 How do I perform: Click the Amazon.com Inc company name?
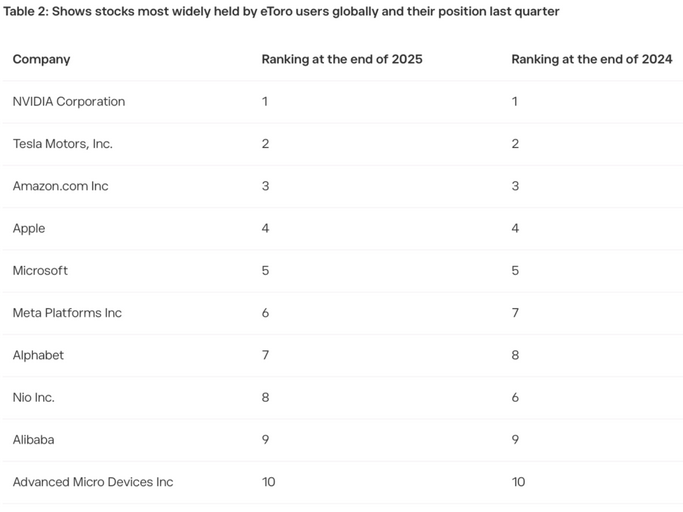[61, 186]
